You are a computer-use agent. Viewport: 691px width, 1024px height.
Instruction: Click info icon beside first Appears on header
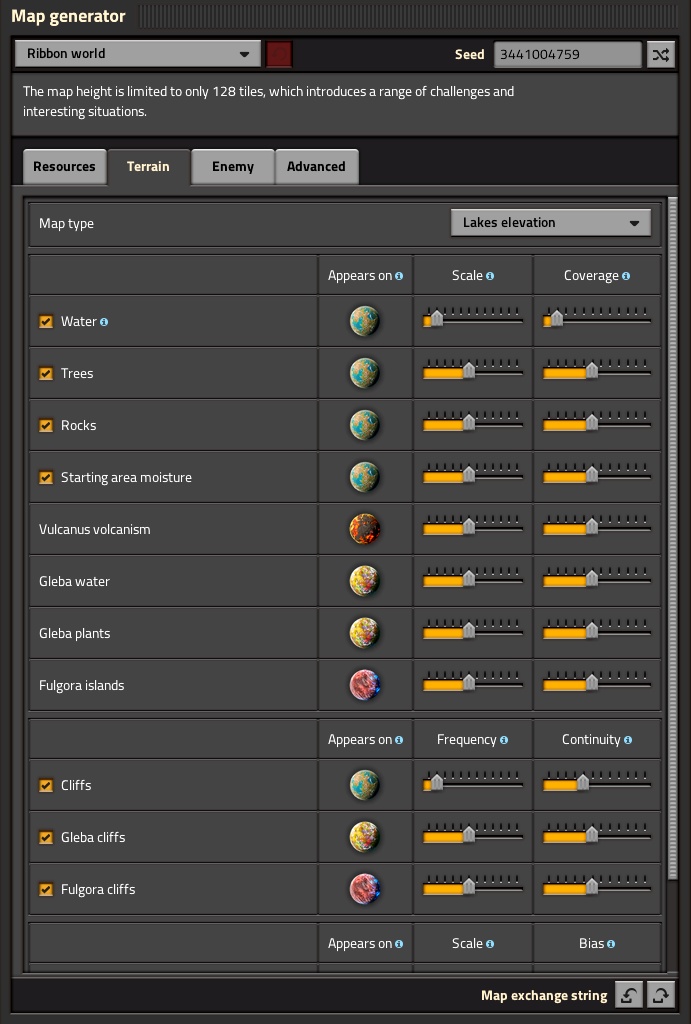click(x=399, y=276)
